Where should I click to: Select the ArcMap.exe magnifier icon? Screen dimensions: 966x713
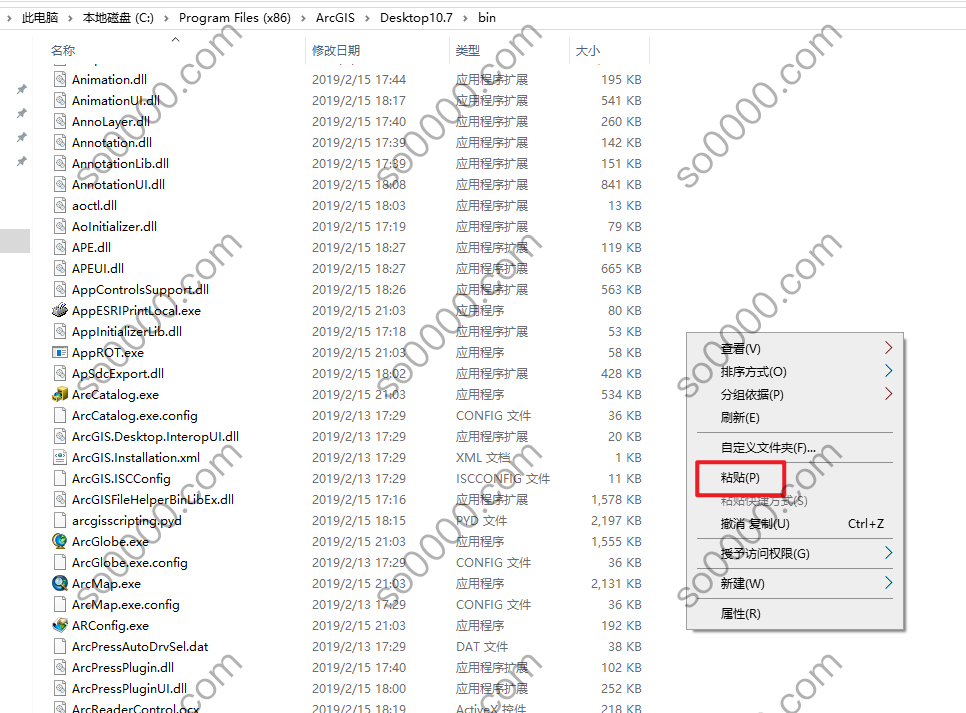click(x=60, y=583)
